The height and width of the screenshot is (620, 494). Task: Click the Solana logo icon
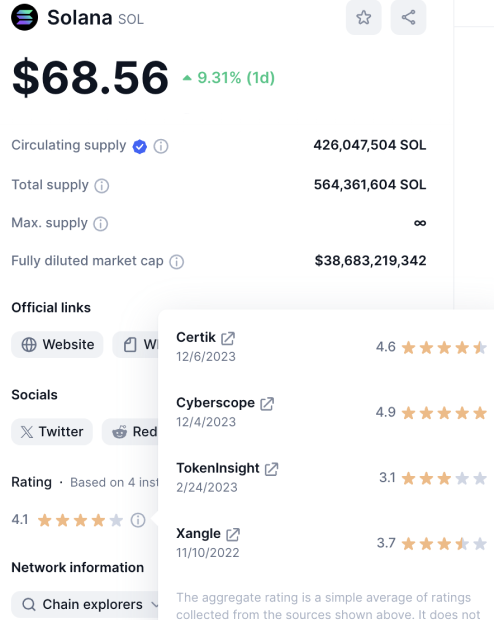tap(25, 17)
